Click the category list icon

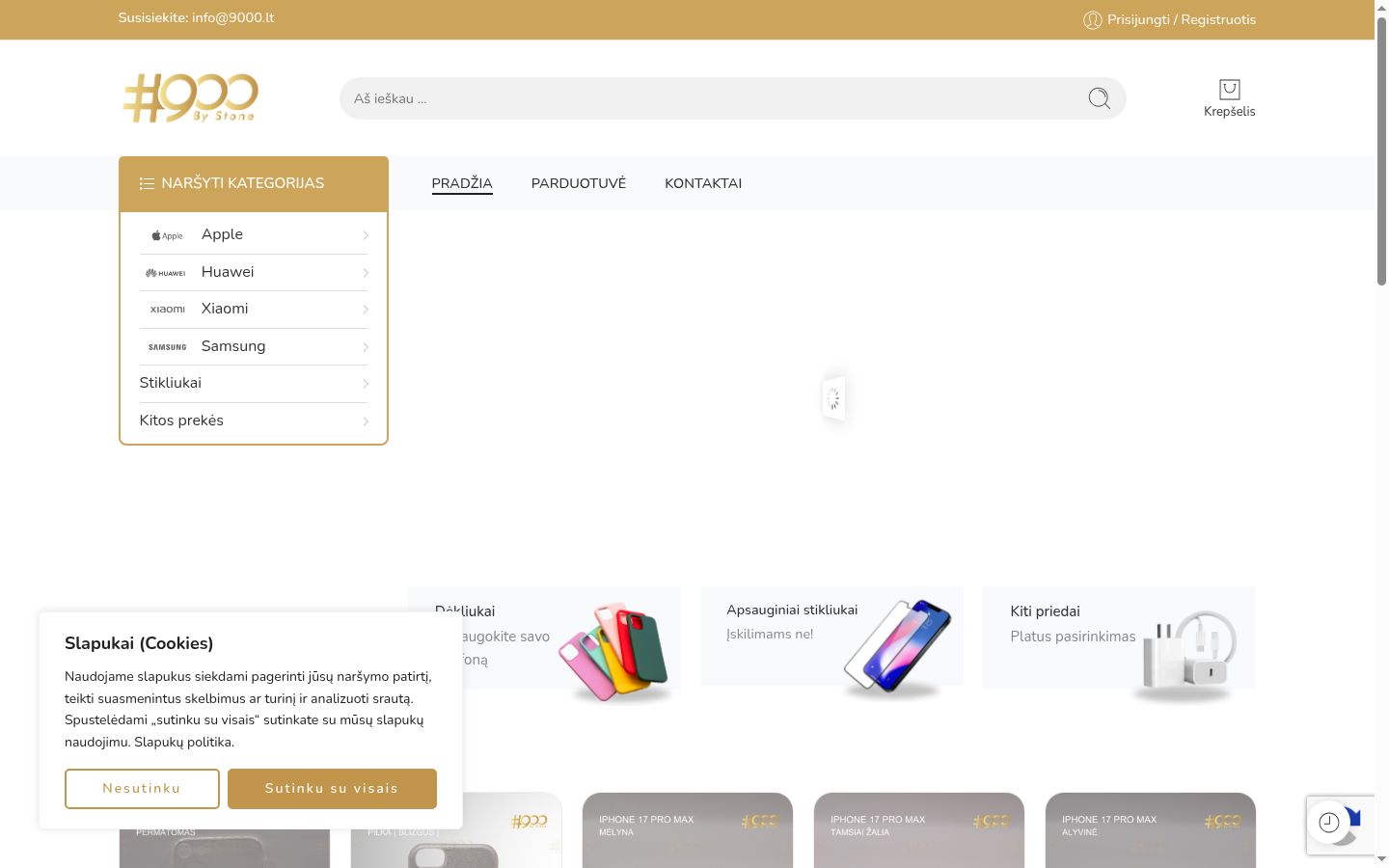pos(147,183)
